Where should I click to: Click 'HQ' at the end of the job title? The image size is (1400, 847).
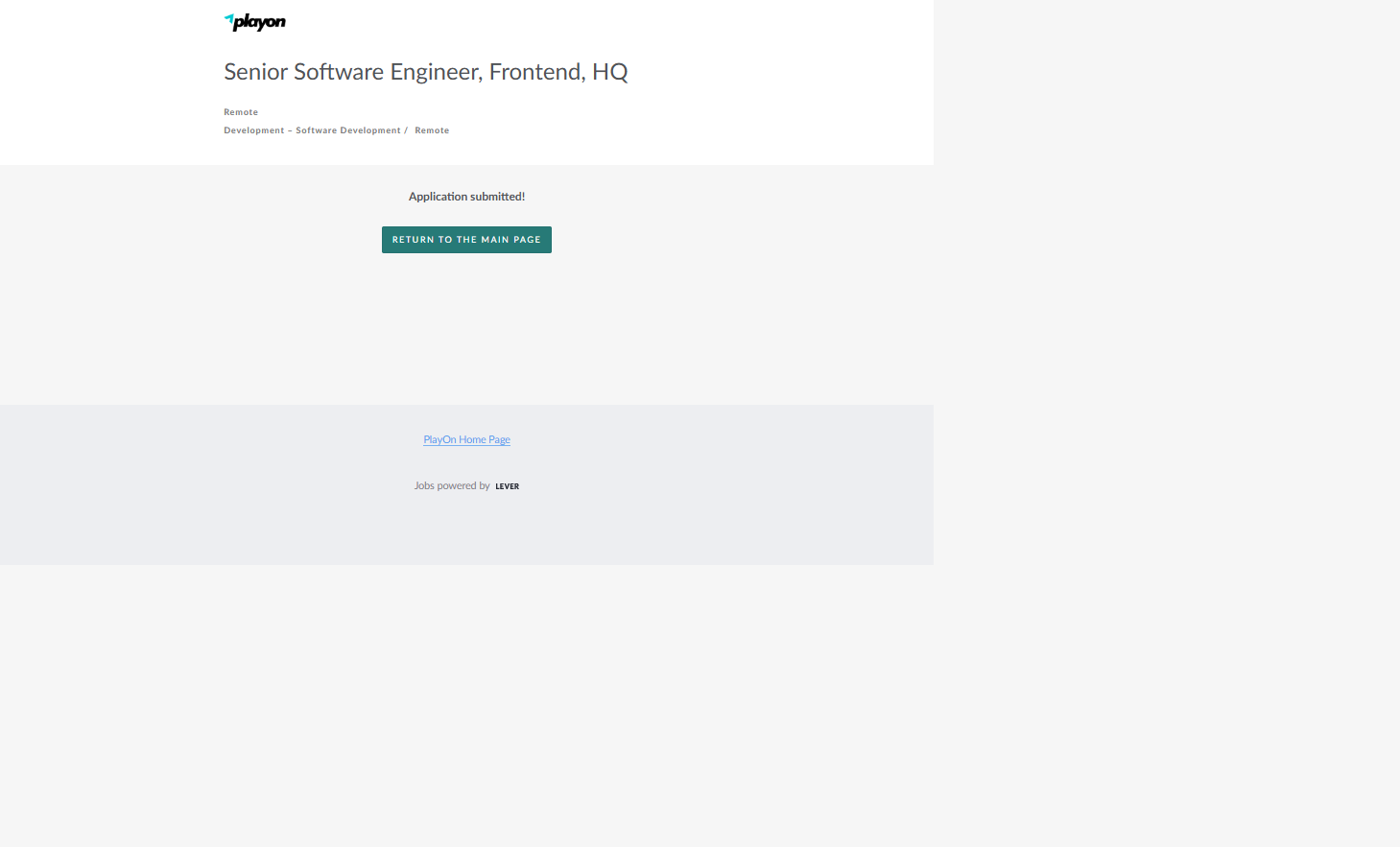click(609, 72)
